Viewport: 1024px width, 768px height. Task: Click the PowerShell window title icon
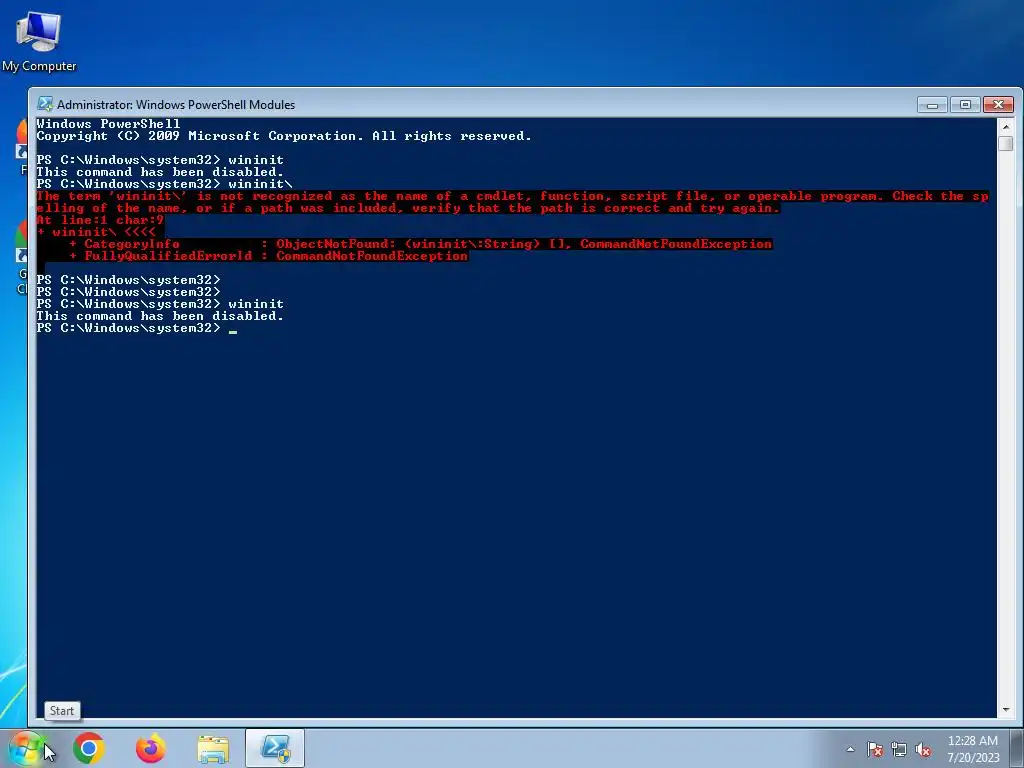(x=44, y=104)
